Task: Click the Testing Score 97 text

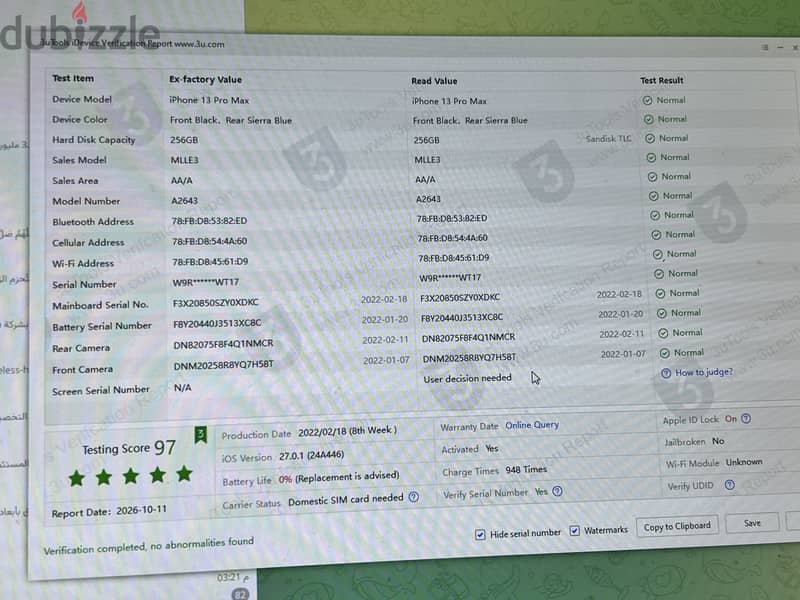Action: pos(129,448)
